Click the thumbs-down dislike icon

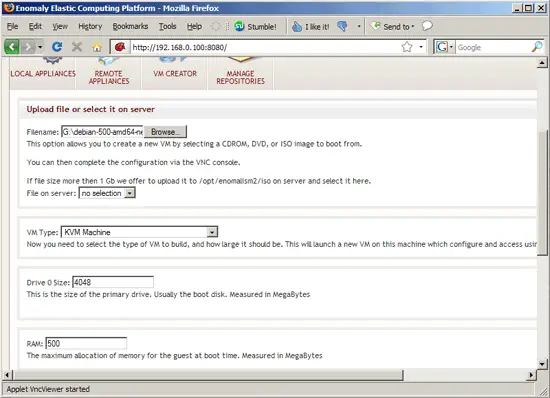coord(342,26)
